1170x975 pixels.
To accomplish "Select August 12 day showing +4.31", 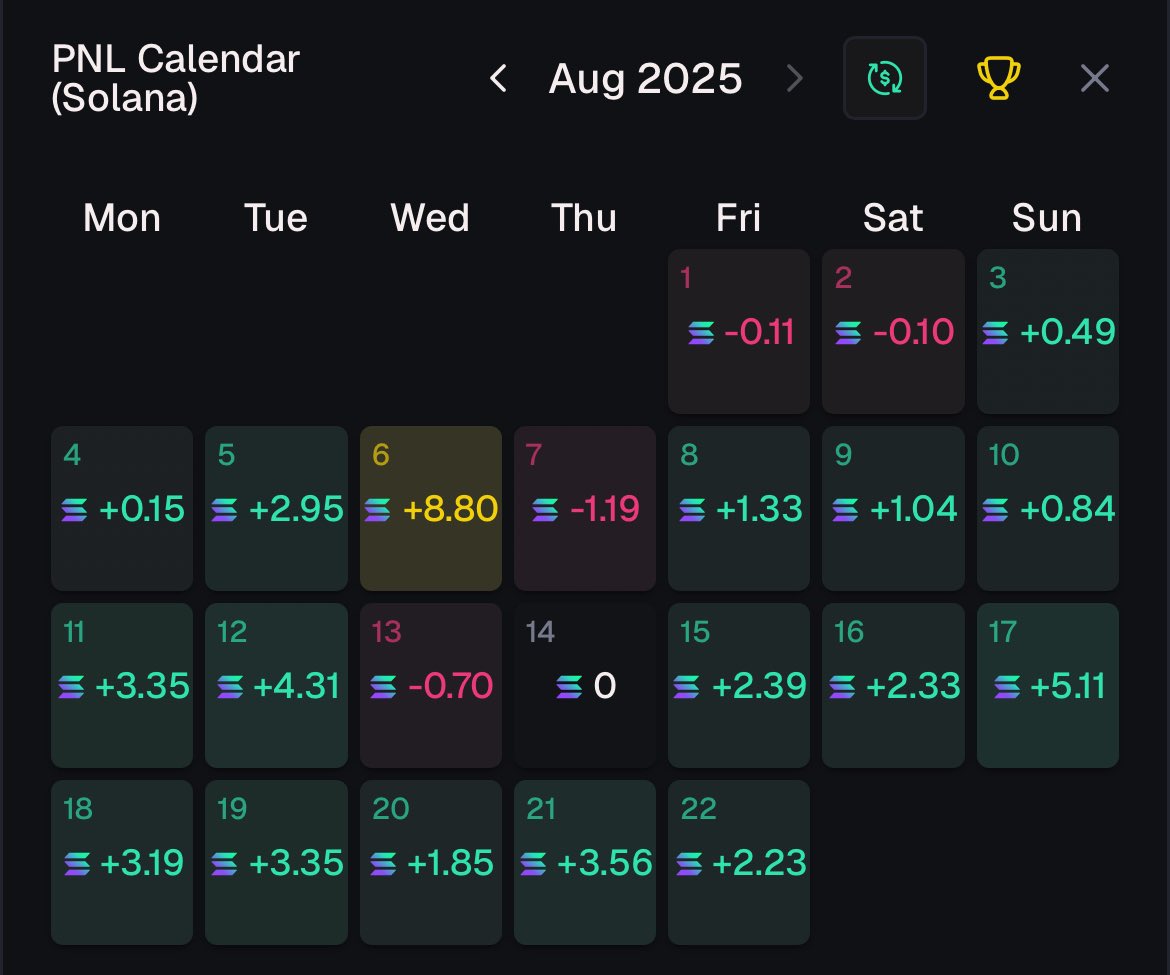I will coord(276,686).
